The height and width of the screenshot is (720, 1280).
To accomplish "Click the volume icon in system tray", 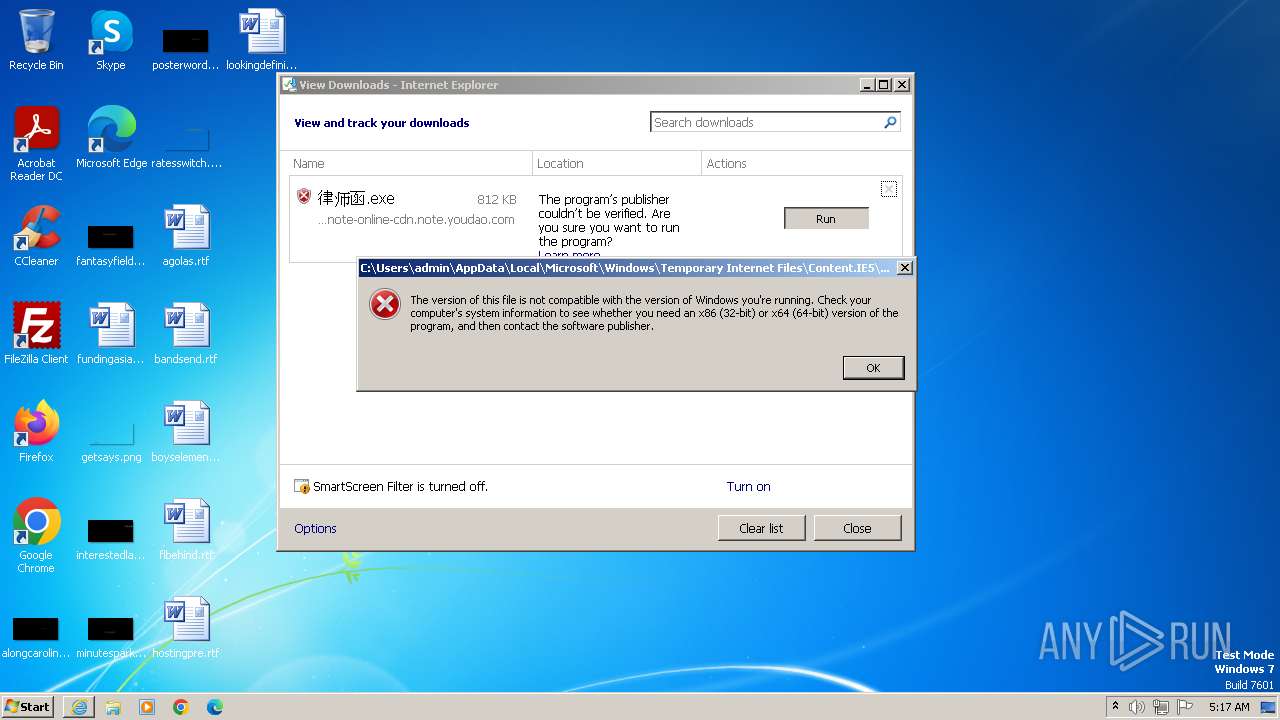I will click(x=1137, y=707).
